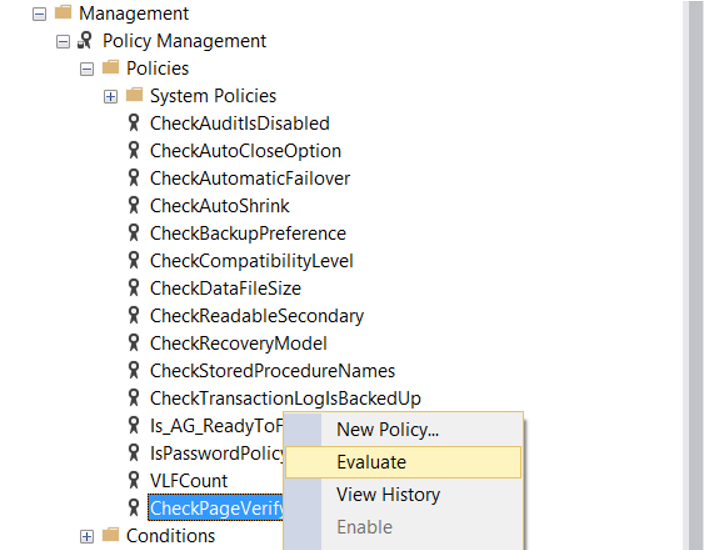Screen dimensions: 704x550
Task: Click the Conditions folder icon
Action: 110,535
